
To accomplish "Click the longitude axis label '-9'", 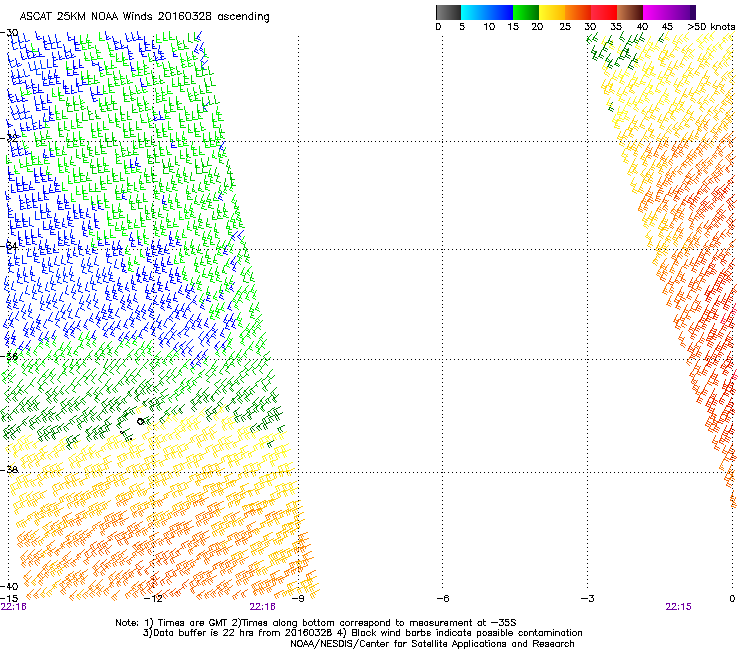I will (298, 599).
